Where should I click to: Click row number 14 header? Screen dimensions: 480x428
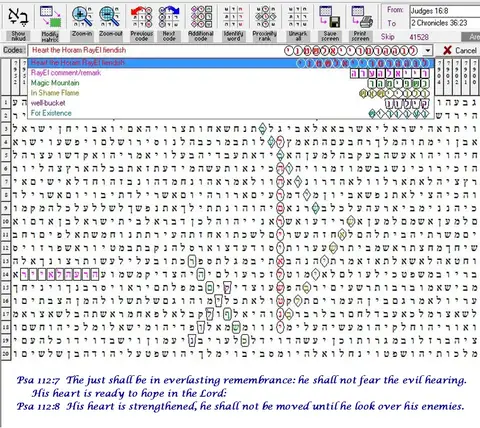[x=6, y=274]
